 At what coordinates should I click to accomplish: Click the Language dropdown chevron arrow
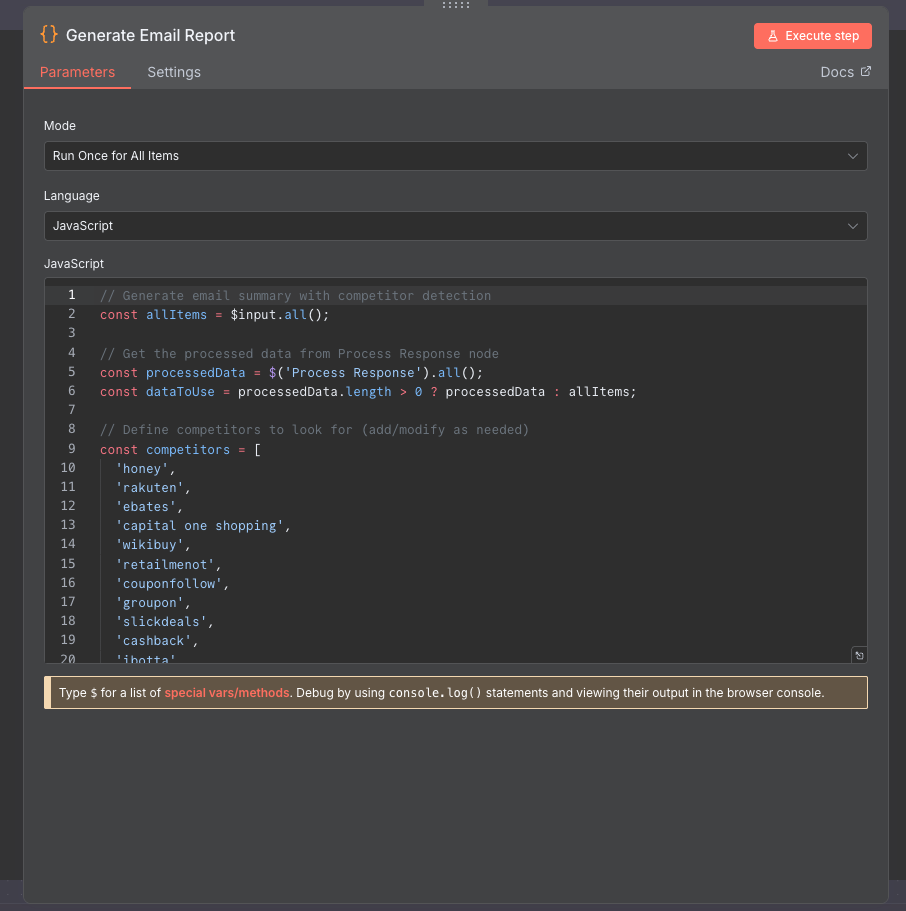pyautogui.click(x=853, y=225)
